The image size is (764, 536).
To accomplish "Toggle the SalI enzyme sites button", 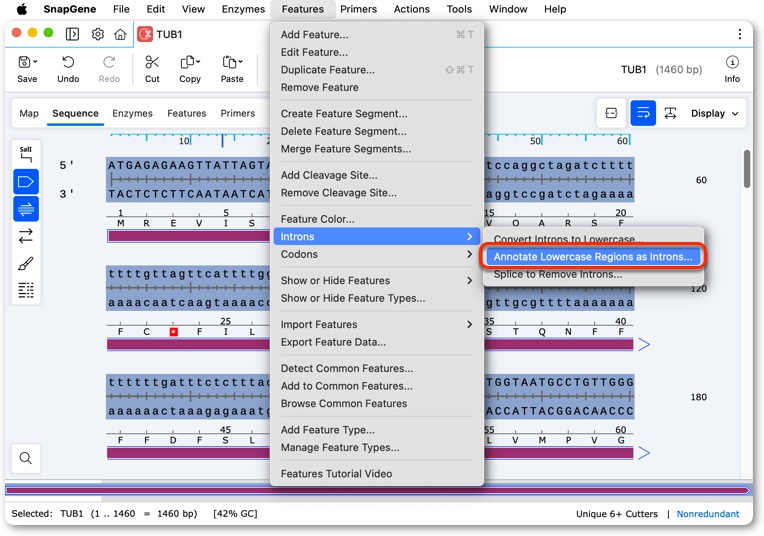I will coord(26,154).
